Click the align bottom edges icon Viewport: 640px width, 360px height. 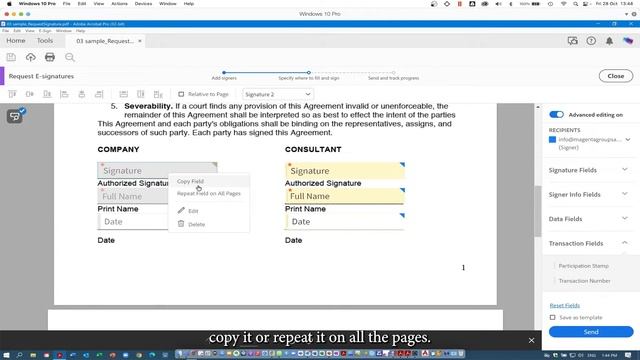(47, 94)
